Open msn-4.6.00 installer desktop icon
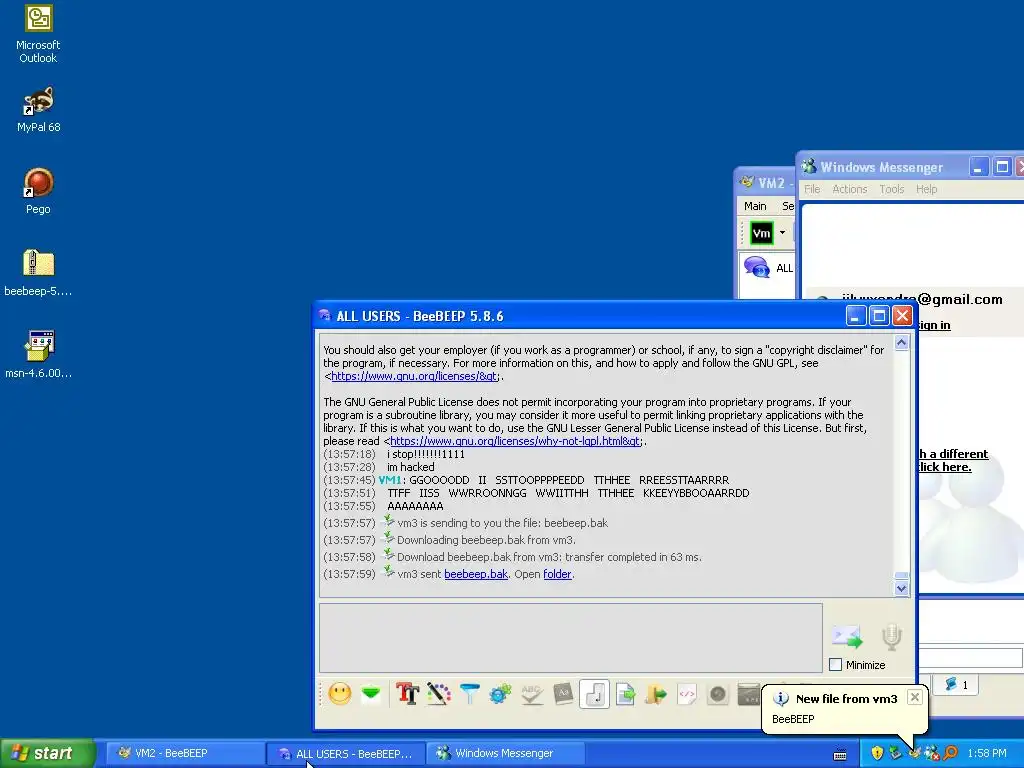 38,355
